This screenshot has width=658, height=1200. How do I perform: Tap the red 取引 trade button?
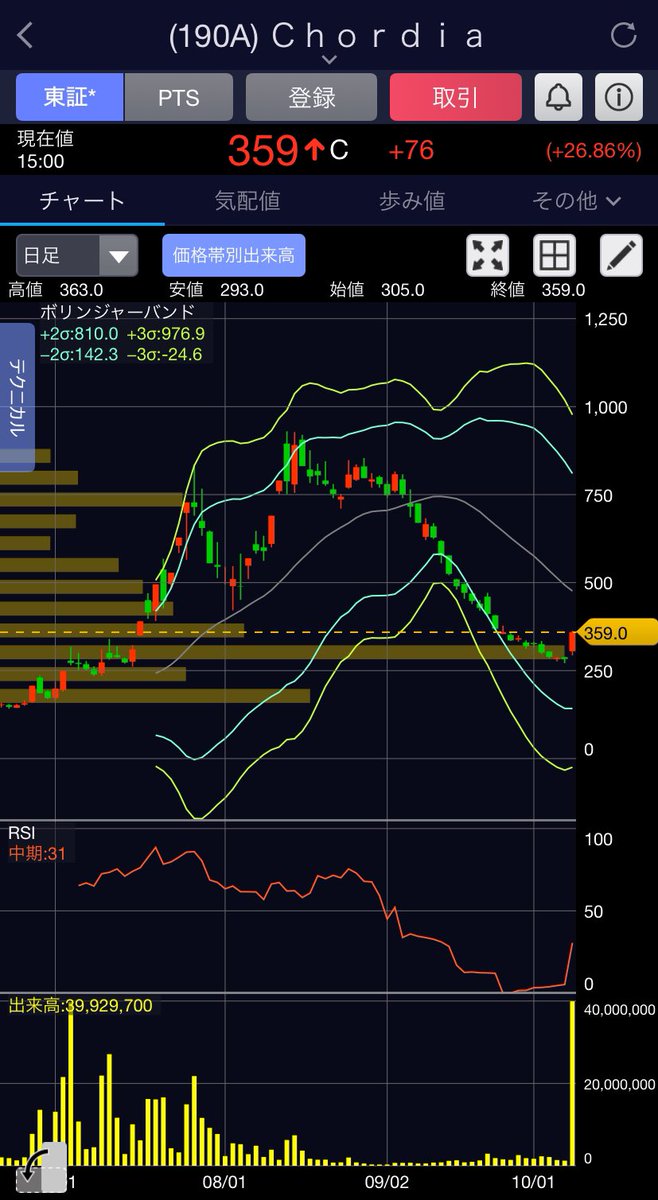tap(455, 97)
